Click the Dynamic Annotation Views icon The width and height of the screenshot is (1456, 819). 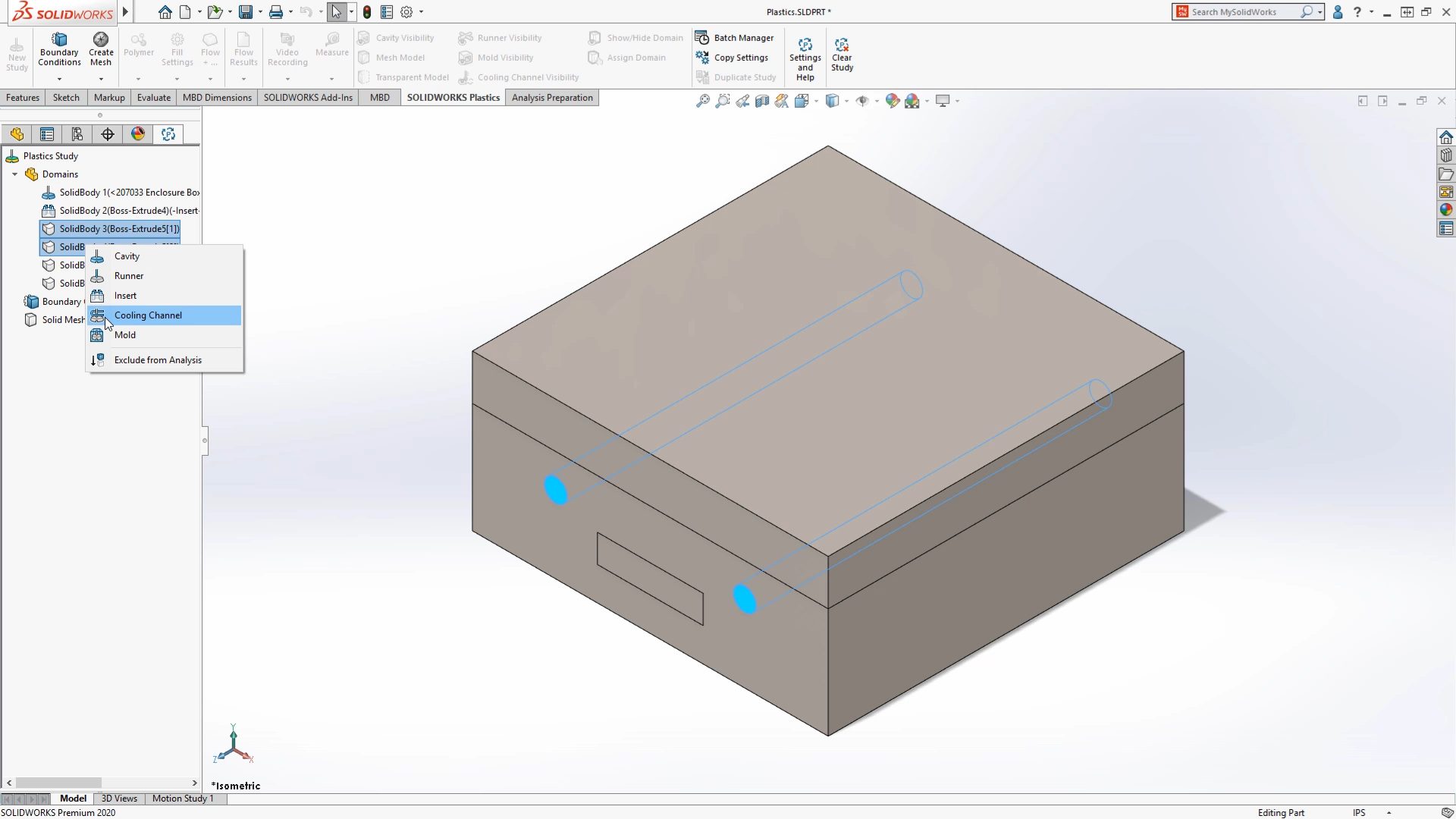coord(782,101)
